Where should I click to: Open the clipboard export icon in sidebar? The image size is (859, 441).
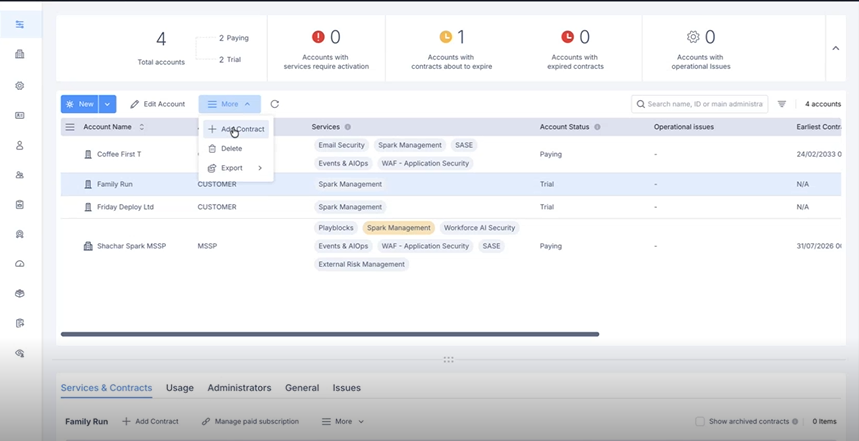point(20,323)
